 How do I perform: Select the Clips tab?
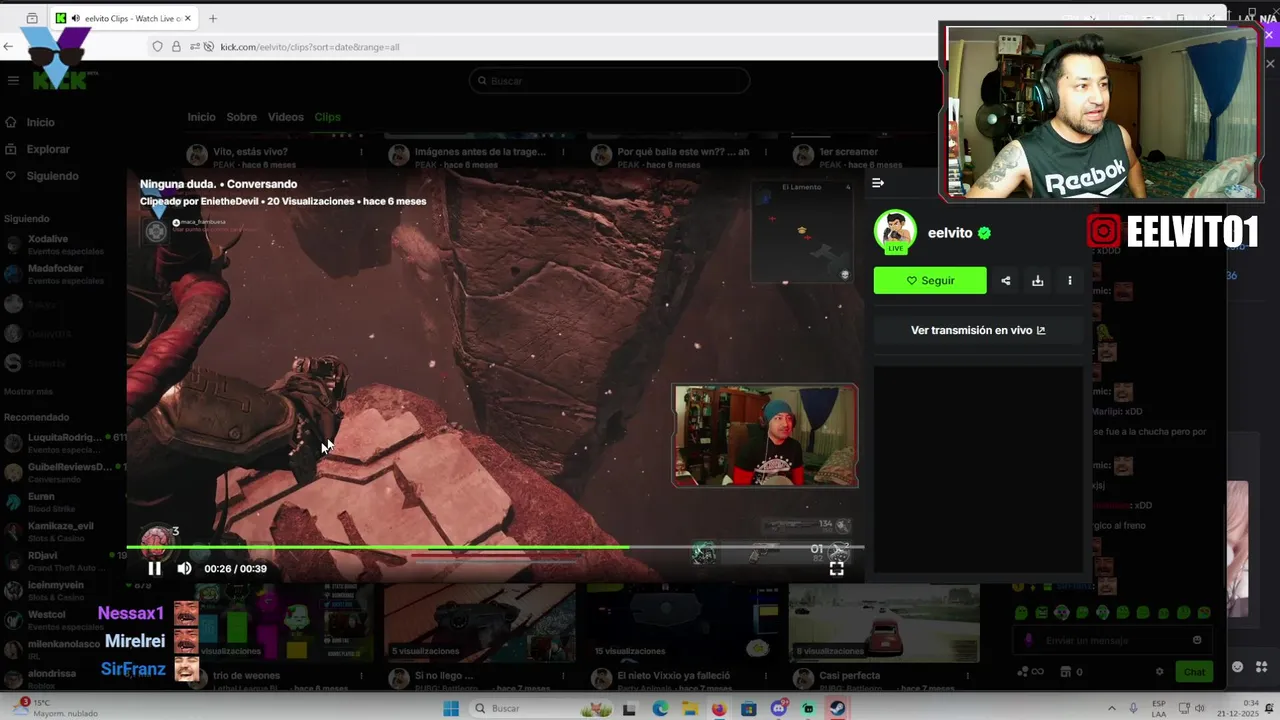[x=327, y=117]
